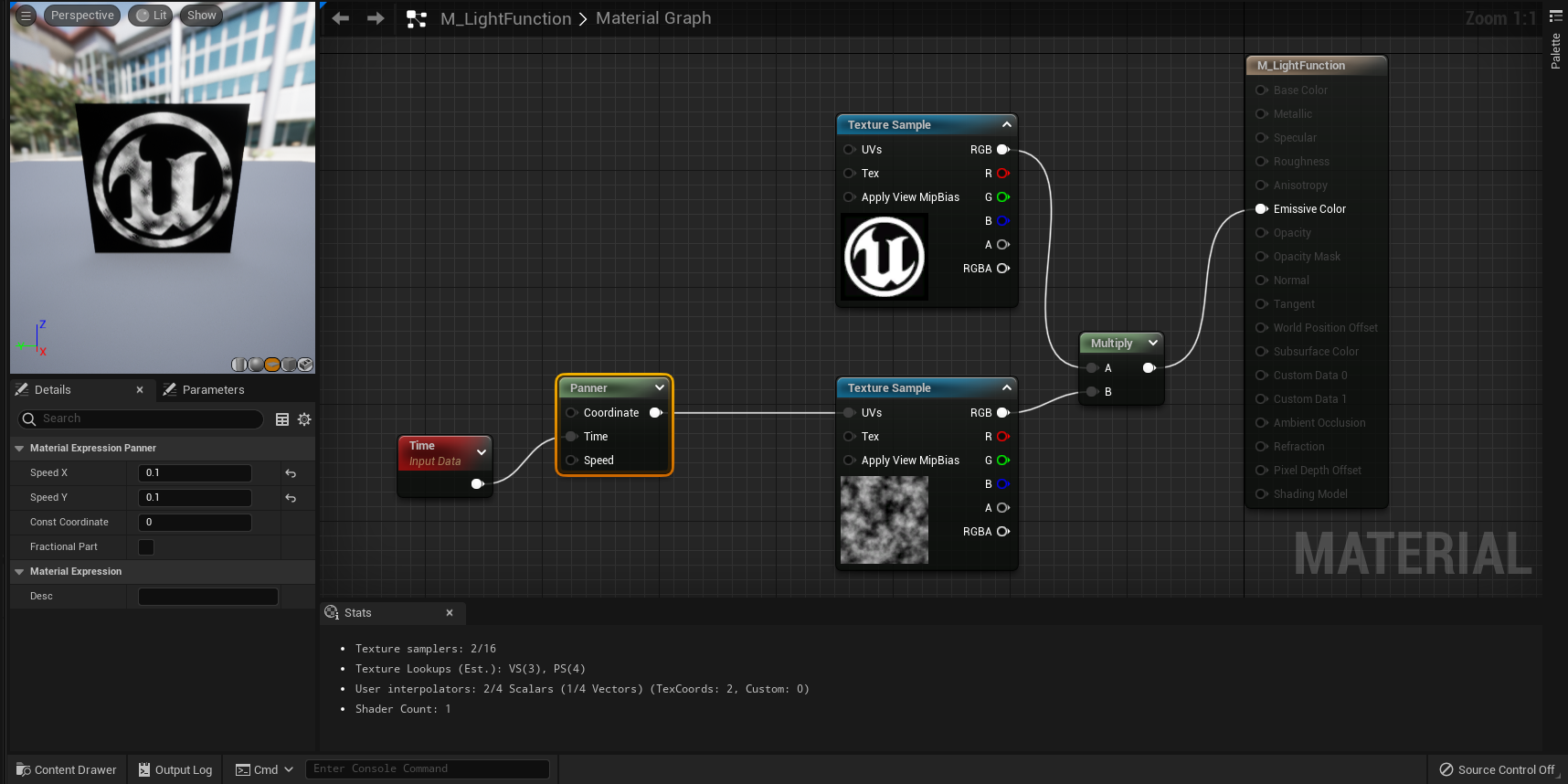
Task: Navigate forward in the material graph
Action: click(x=376, y=18)
